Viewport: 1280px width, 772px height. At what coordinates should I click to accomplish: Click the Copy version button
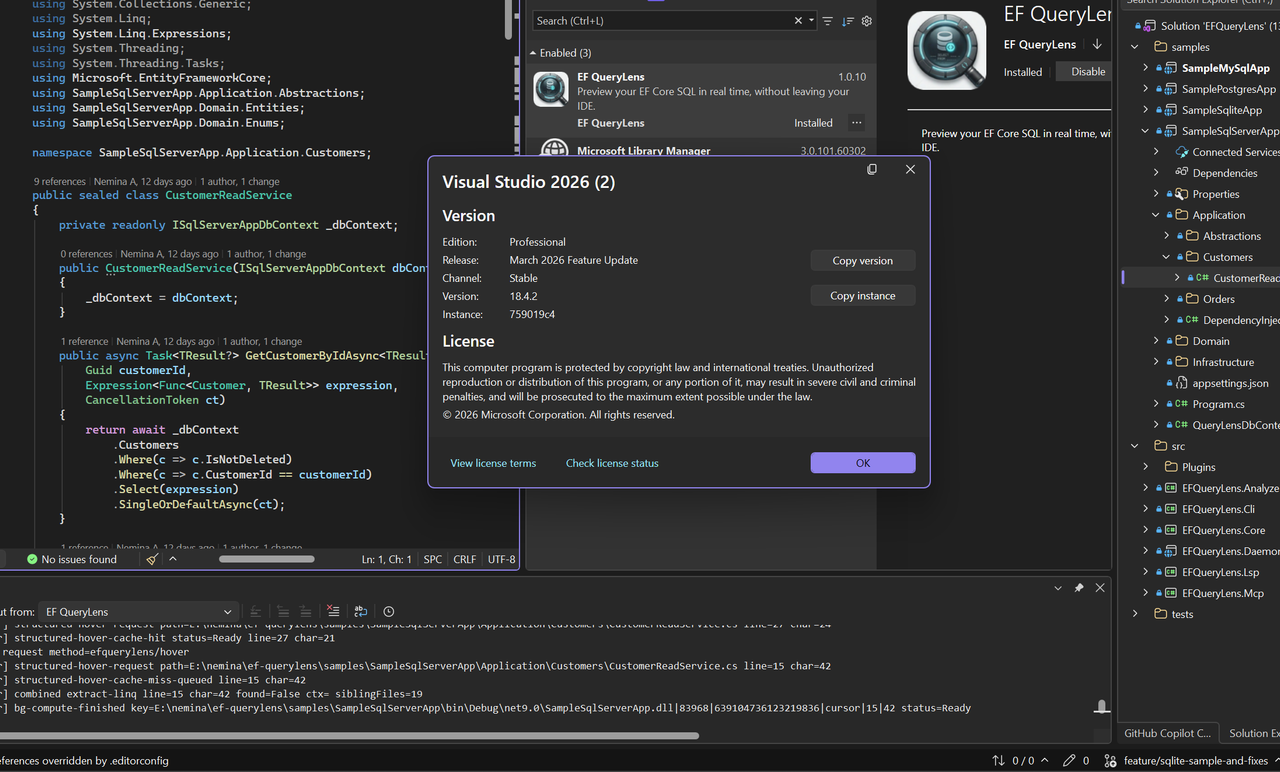[x=863, y=261]
